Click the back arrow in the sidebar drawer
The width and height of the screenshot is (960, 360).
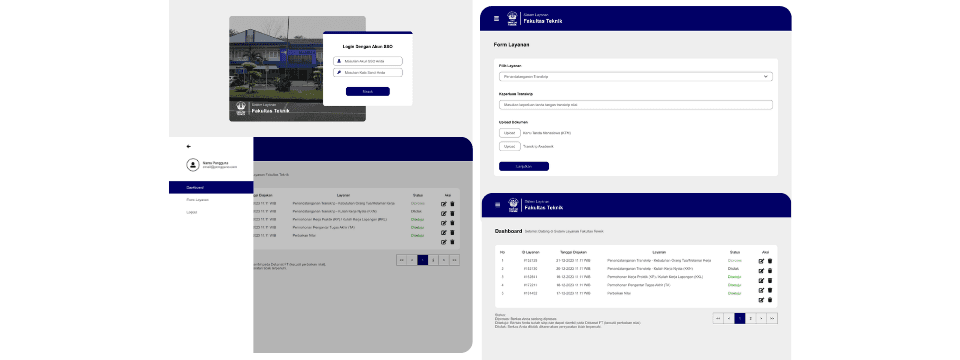point(189,146)
